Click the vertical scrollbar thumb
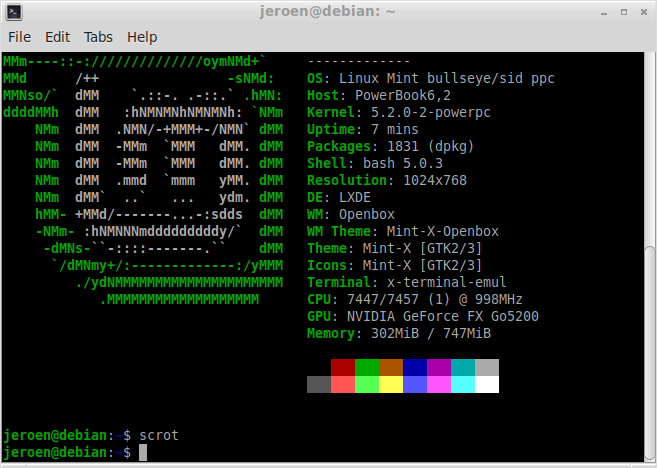Image resolution: width=657 pixels, height=468 pixels. tap(650, 353)
